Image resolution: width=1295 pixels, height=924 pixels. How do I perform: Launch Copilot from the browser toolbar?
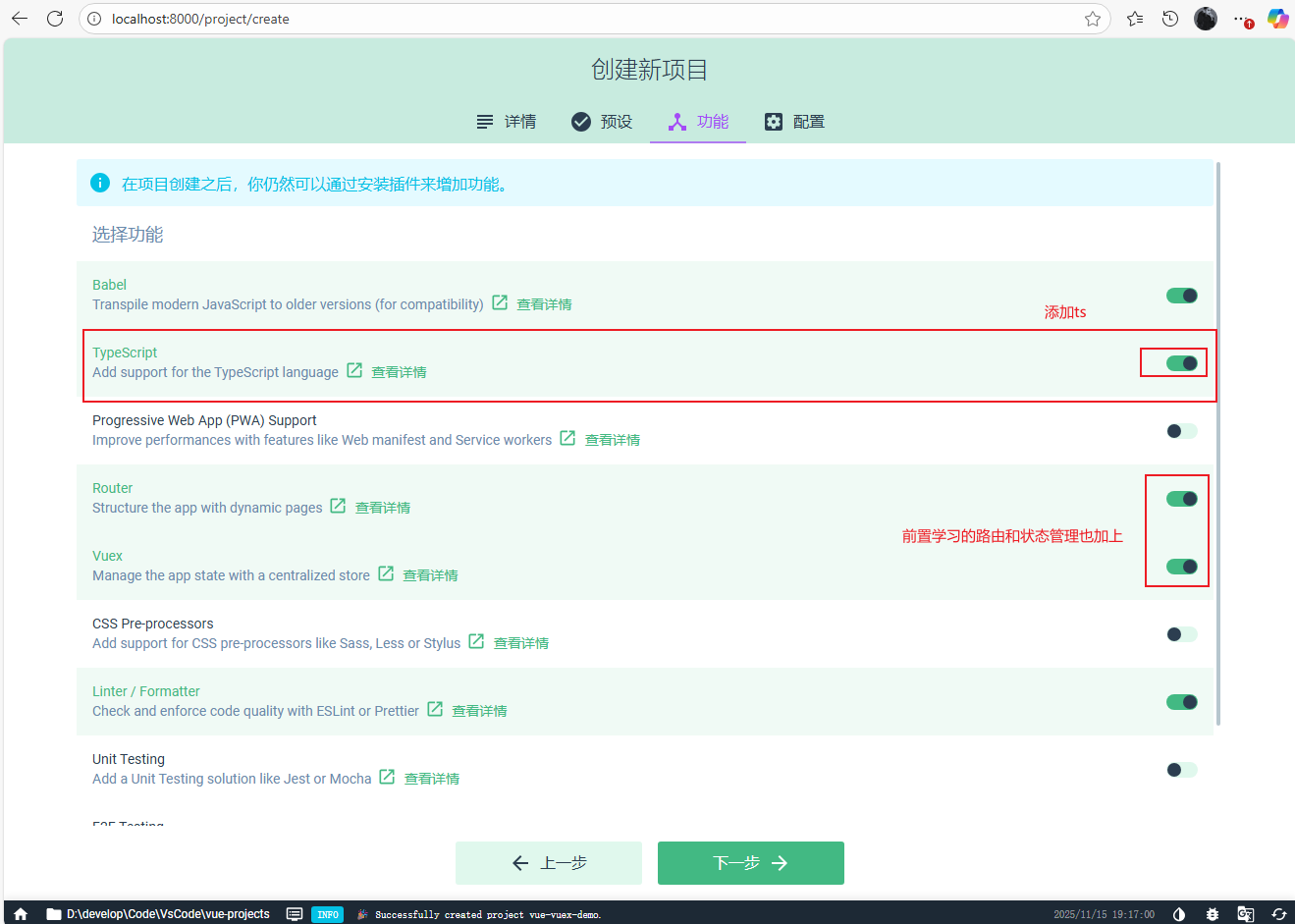point(1277,19)
